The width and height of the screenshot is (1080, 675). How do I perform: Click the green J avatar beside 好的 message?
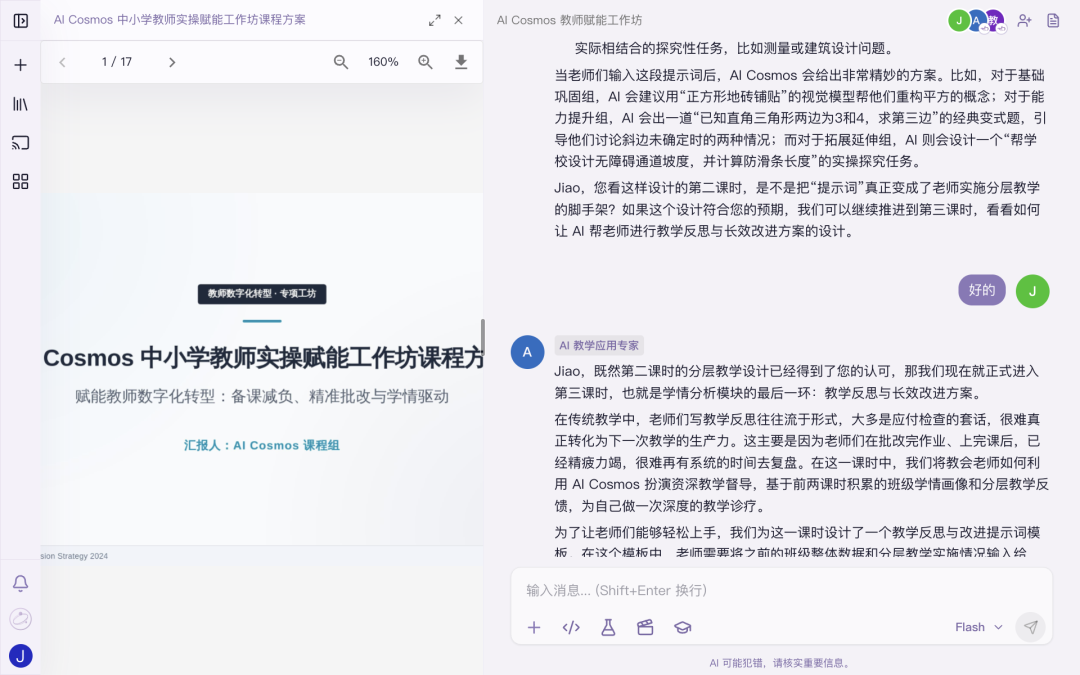pos(1032,291)
